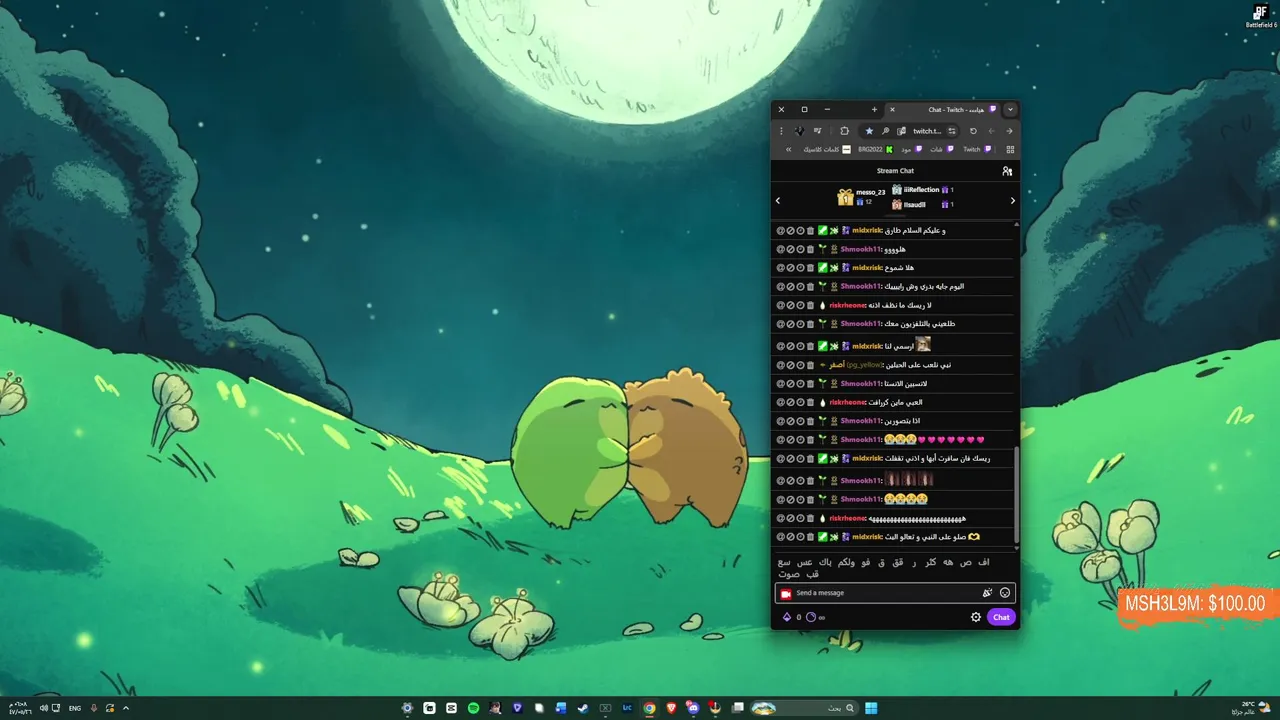Open chat settings gear icon
Screen dimensions: 1280x720
tap(976, 617)
